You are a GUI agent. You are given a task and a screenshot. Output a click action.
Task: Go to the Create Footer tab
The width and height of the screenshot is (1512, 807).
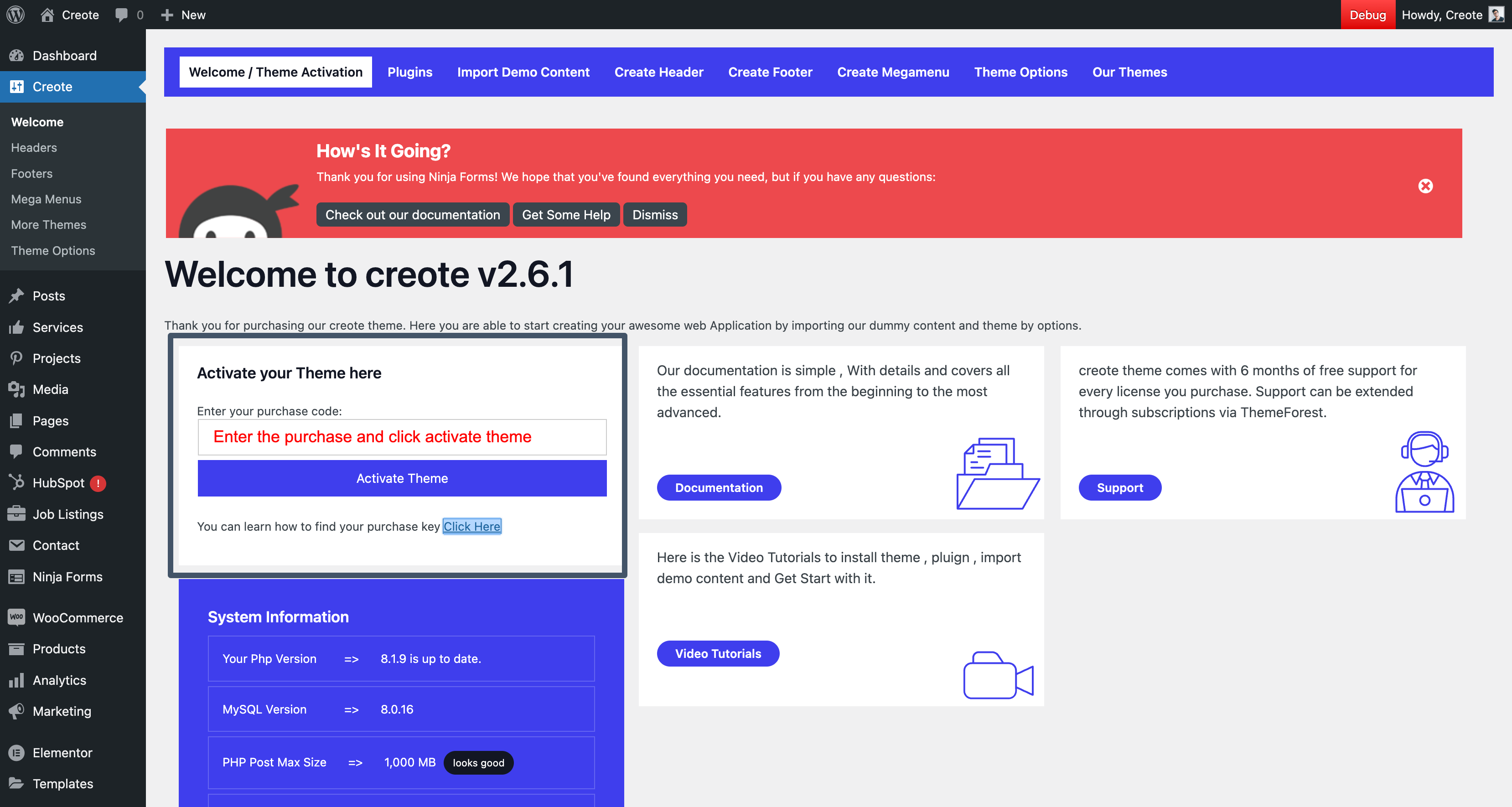coord(770,72)
